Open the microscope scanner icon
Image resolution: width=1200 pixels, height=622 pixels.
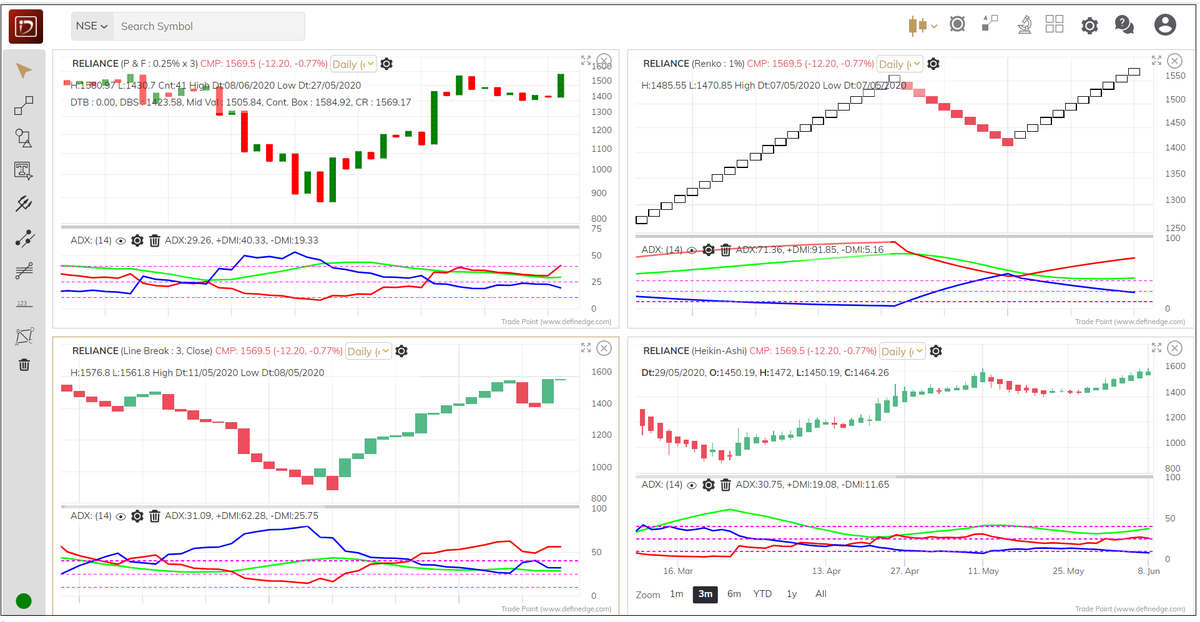tap(1025, 24)
